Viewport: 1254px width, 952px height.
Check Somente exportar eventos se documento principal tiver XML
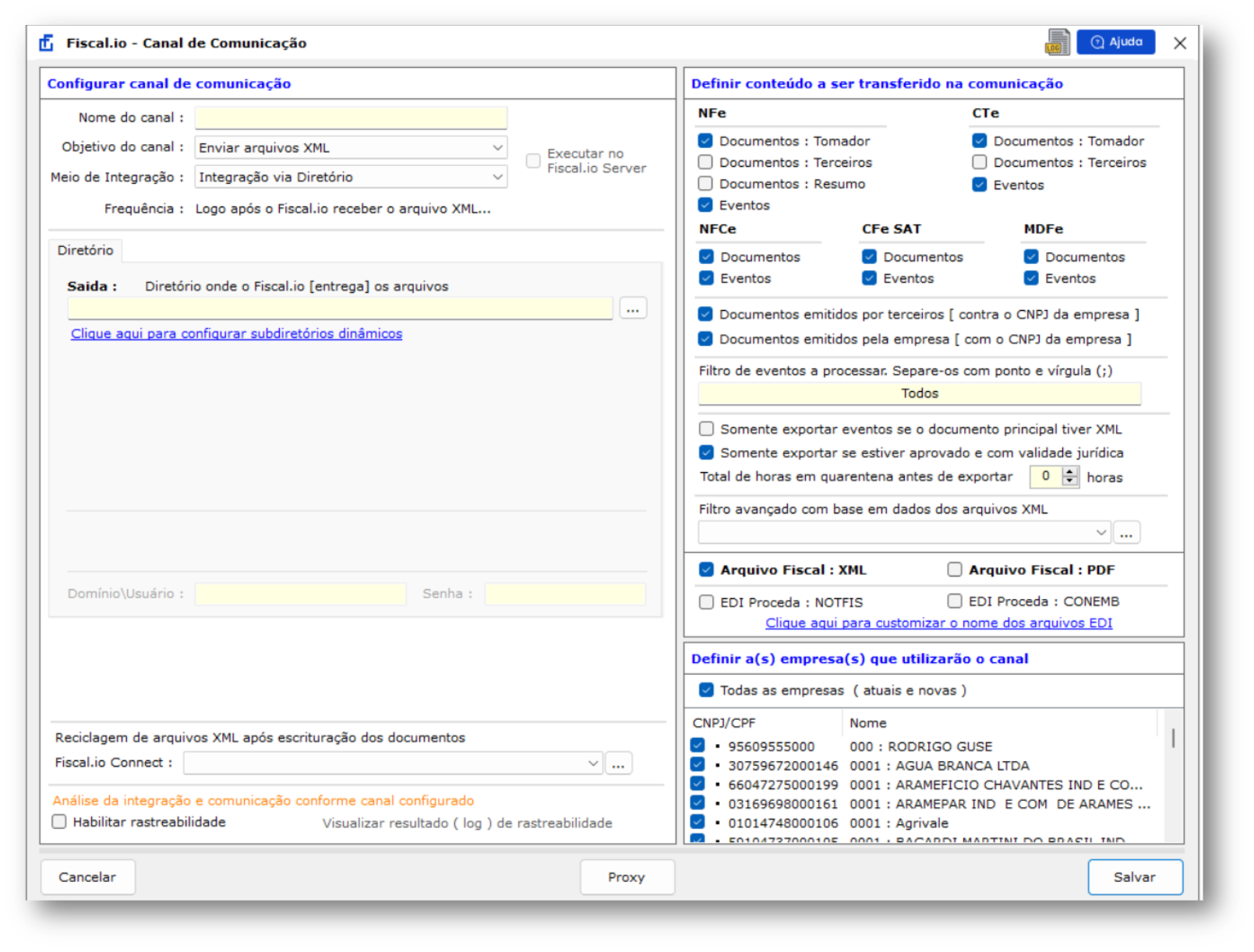(706, 428)
